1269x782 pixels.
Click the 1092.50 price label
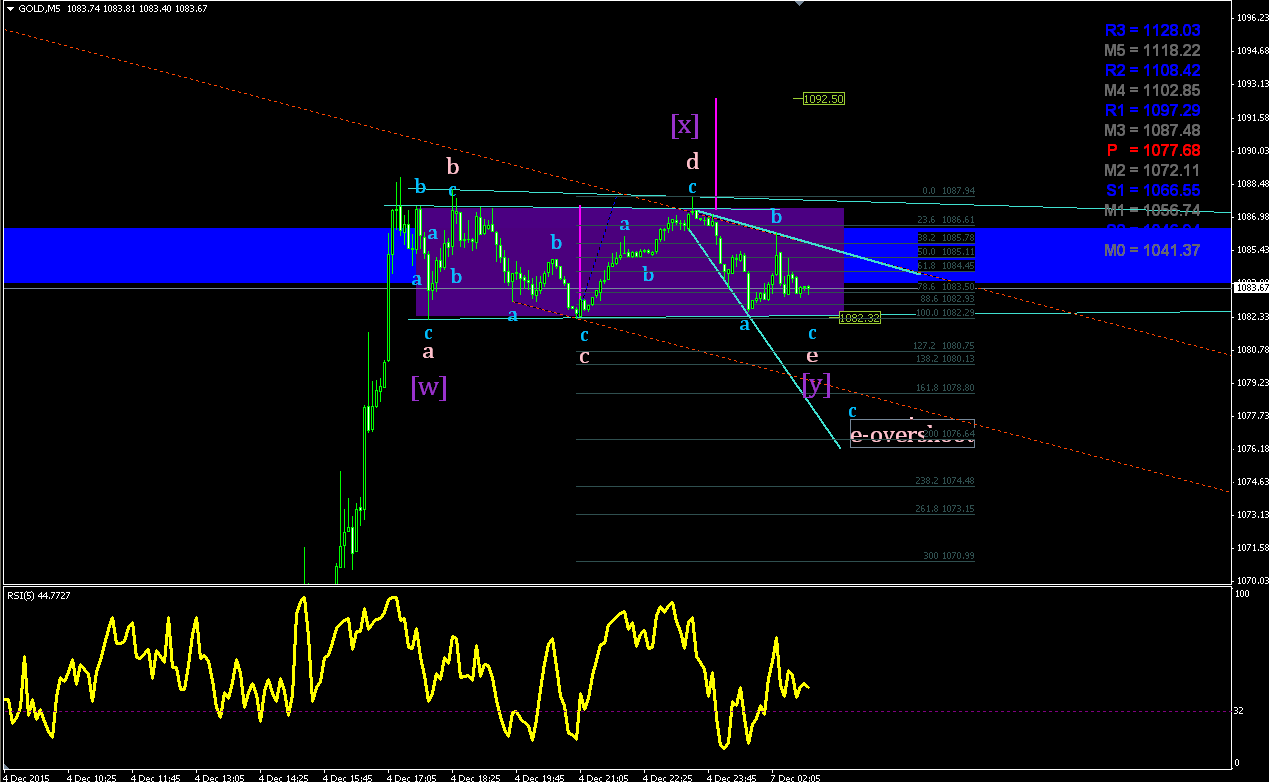point(825,98)
